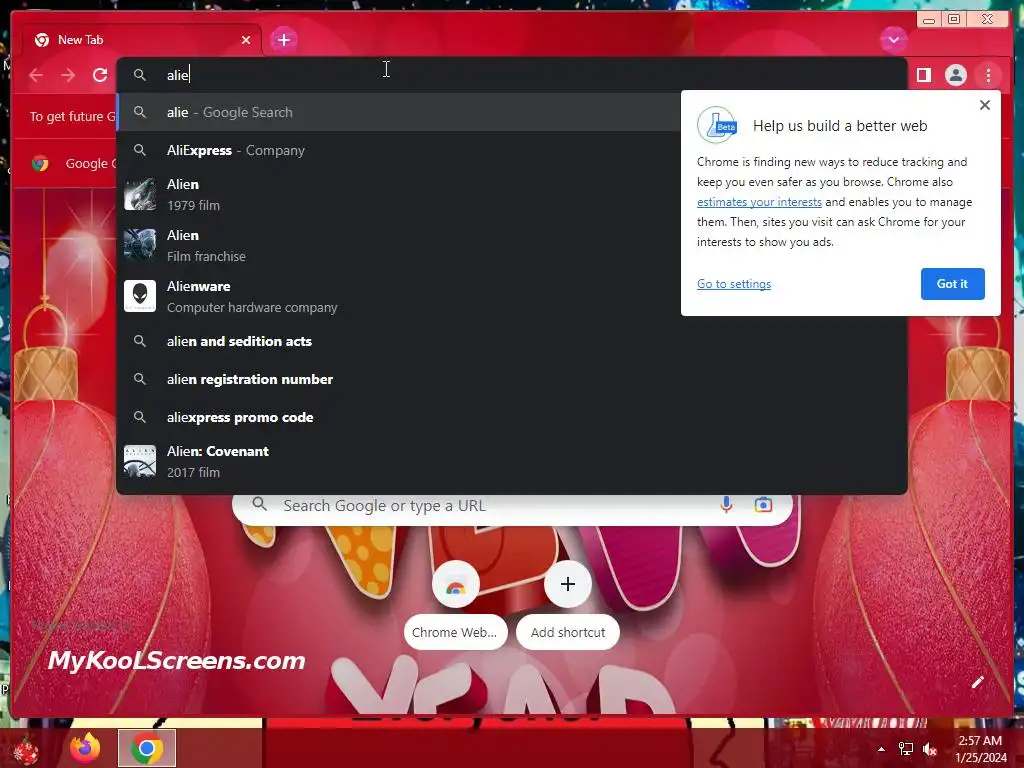The height and width of the screenshot is (768, 1024).
Task: Open a new tab with the plus button
Action: pyautogui.click(x=283, y=40)
